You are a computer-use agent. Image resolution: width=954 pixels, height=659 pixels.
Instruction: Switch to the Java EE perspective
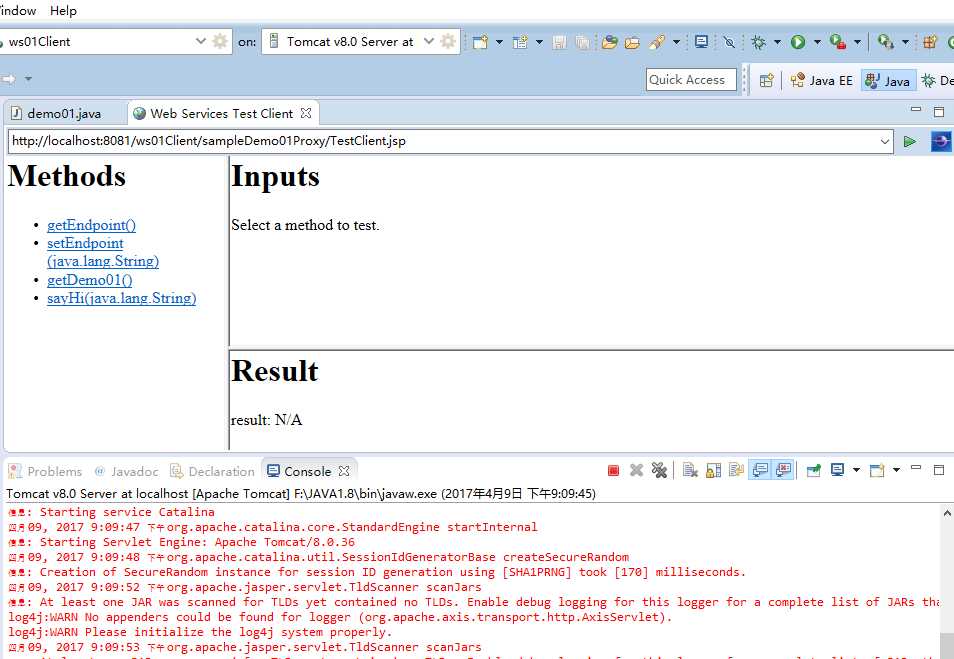(x=821, y=80)
